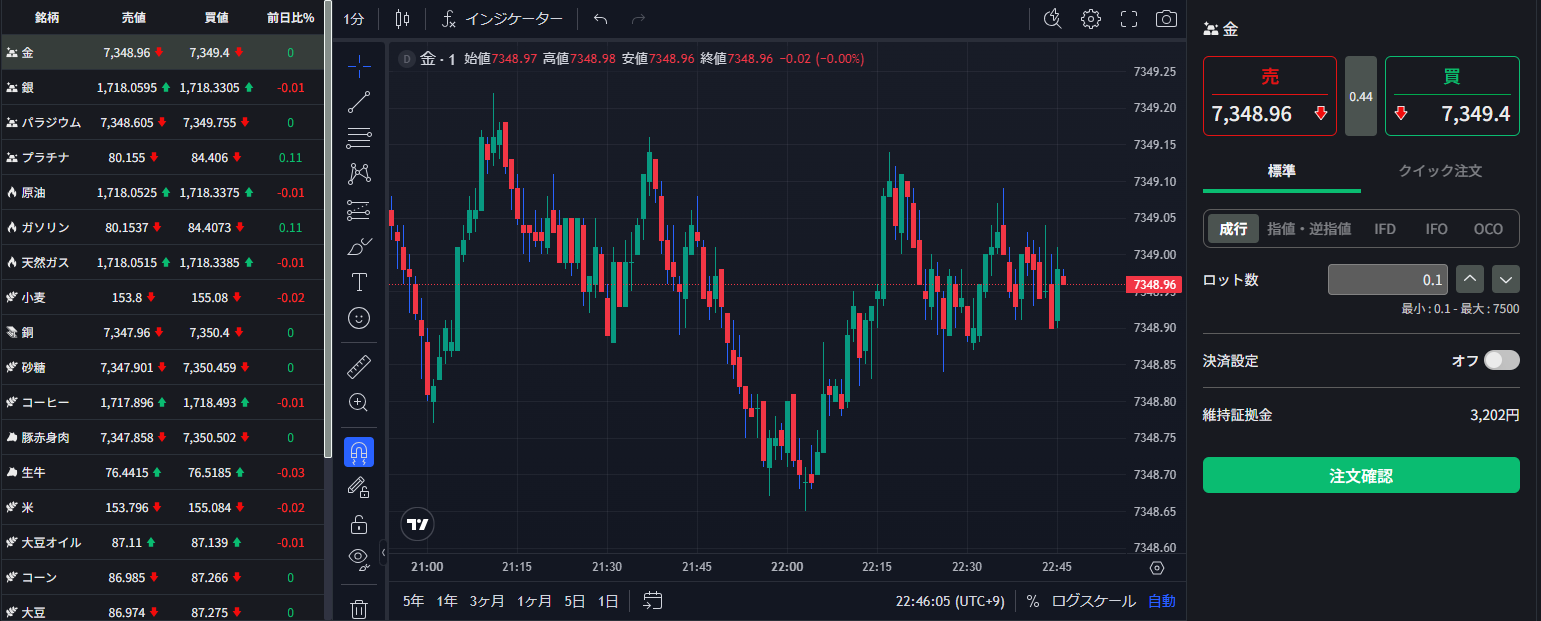Click the red 売 sell price box
This screenshot has height=621, width=1541.
coord(1269,96)
